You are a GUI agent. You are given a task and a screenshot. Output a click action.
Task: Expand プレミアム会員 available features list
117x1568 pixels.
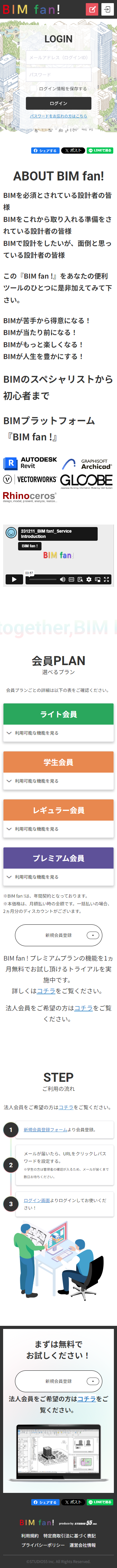click(59, 877)
